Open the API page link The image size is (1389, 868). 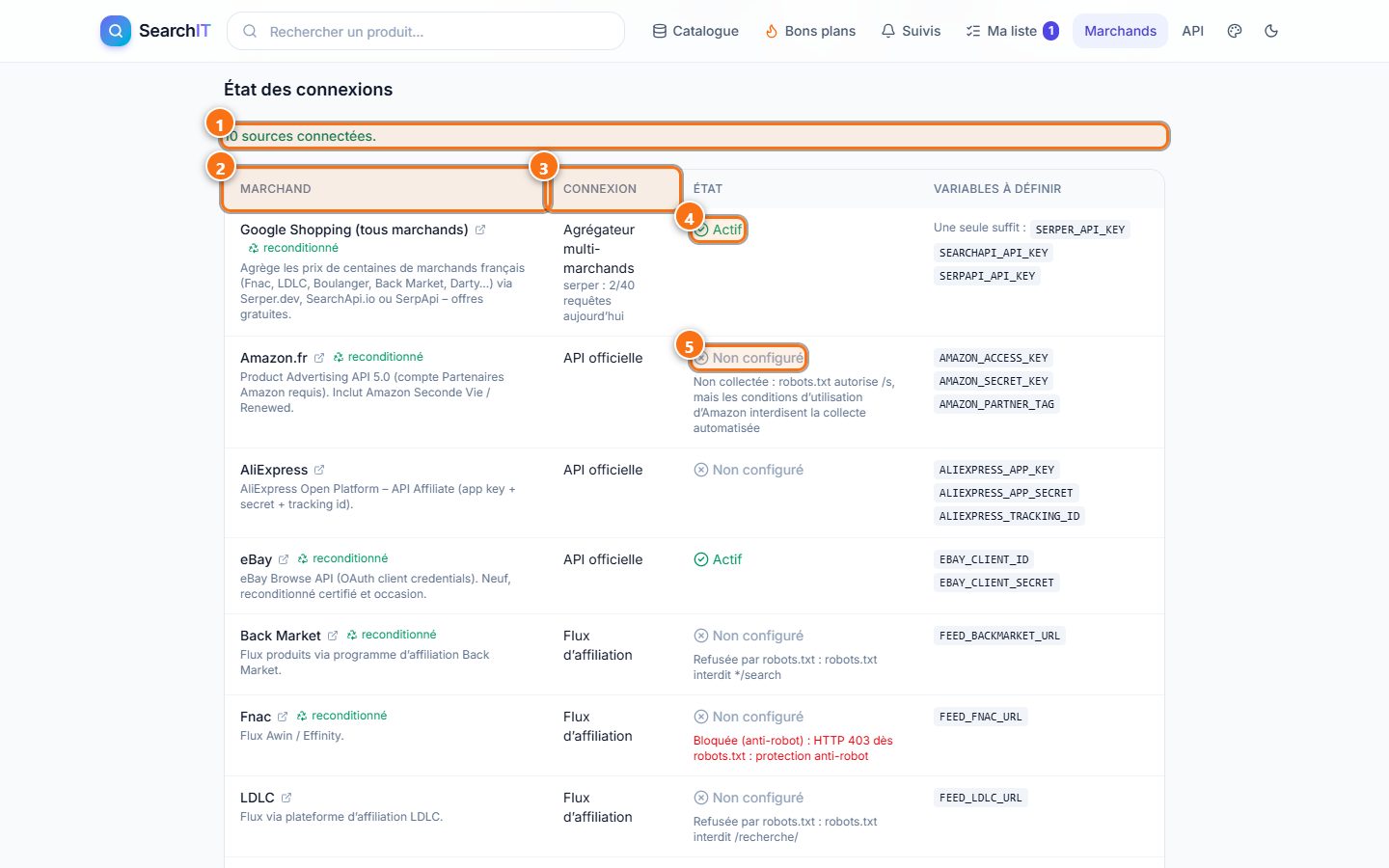tap(1193, 31)
